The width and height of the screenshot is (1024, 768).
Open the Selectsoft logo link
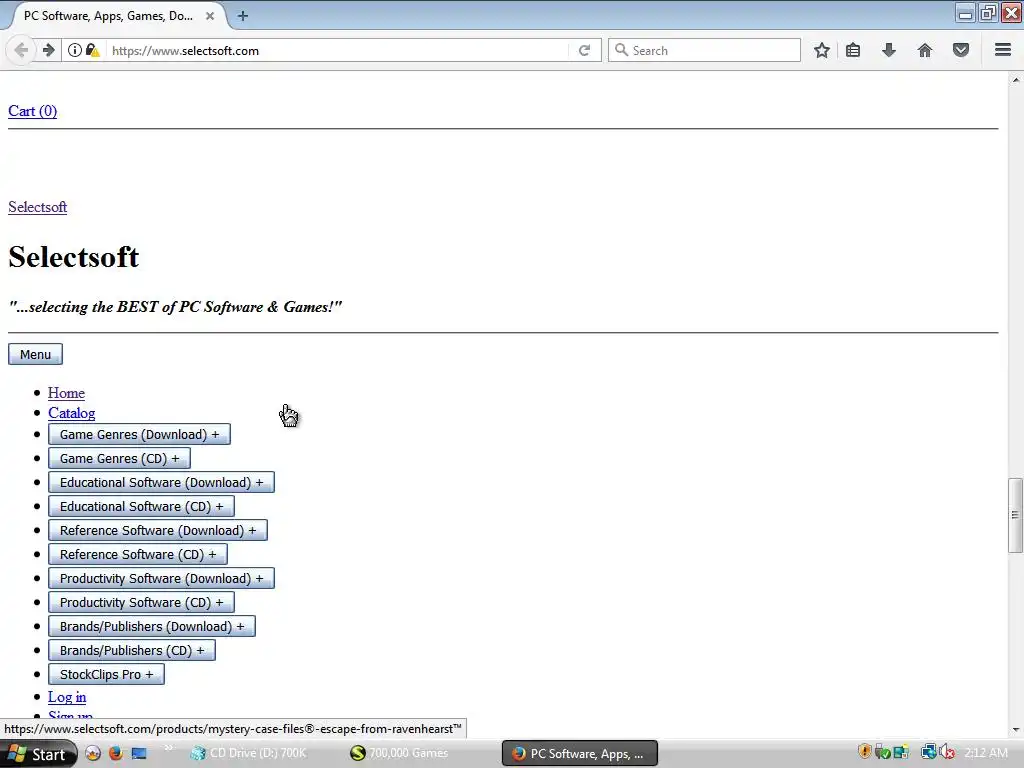[37, 207]
